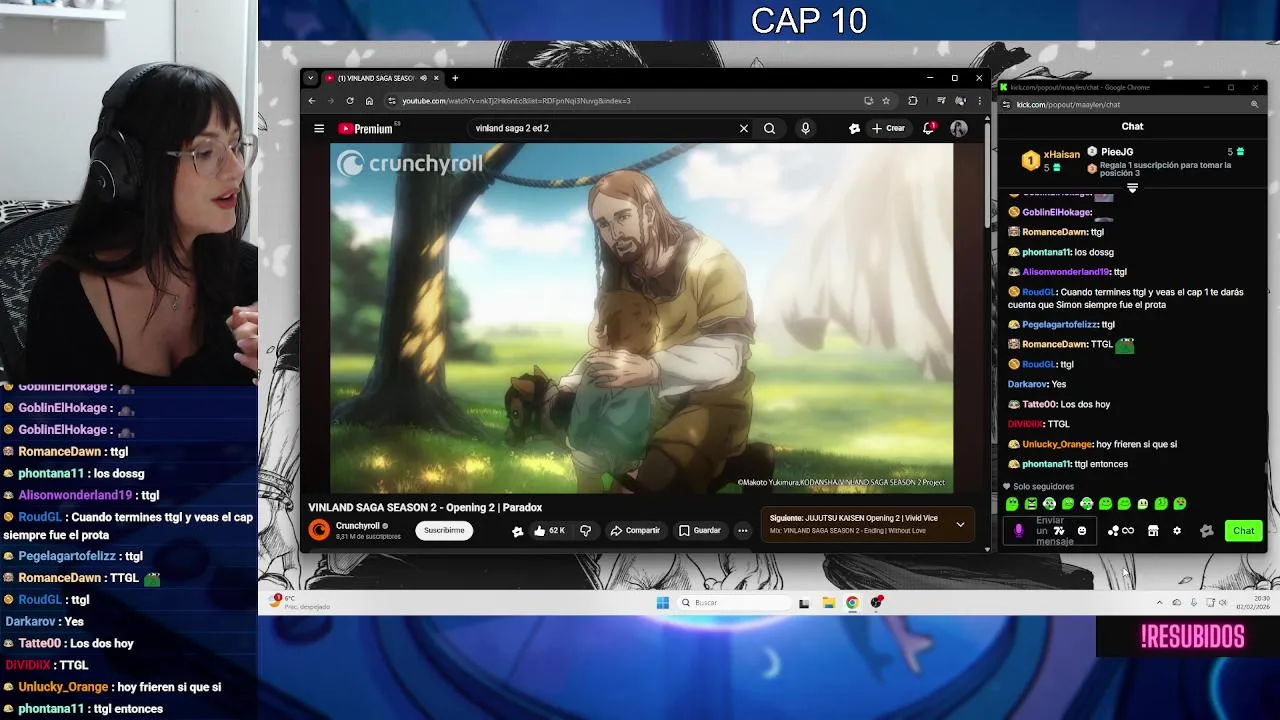Open a new browser tab
This screenshot has height=720, width=1280.
tap(455, 78)
